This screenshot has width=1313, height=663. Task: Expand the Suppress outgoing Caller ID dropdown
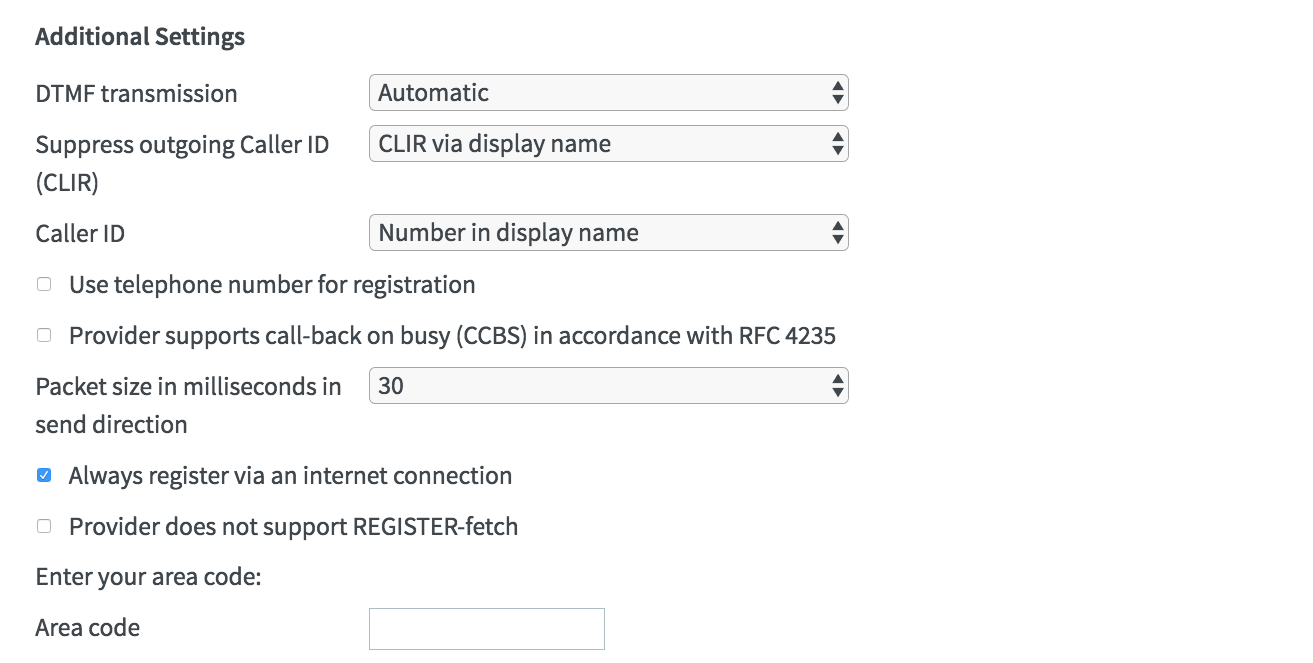tap(608, 144)
